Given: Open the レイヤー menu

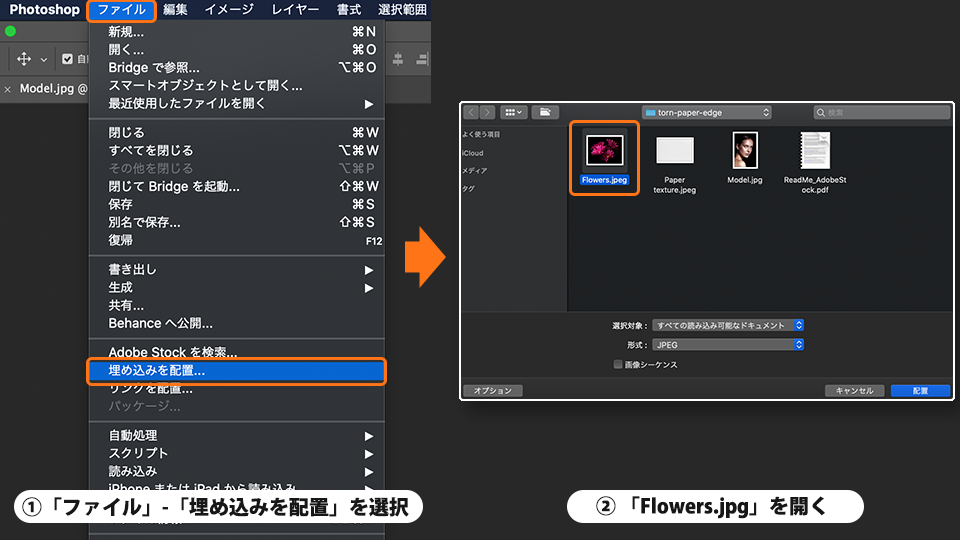Looking at the screenshot, I should click(295, 10).
